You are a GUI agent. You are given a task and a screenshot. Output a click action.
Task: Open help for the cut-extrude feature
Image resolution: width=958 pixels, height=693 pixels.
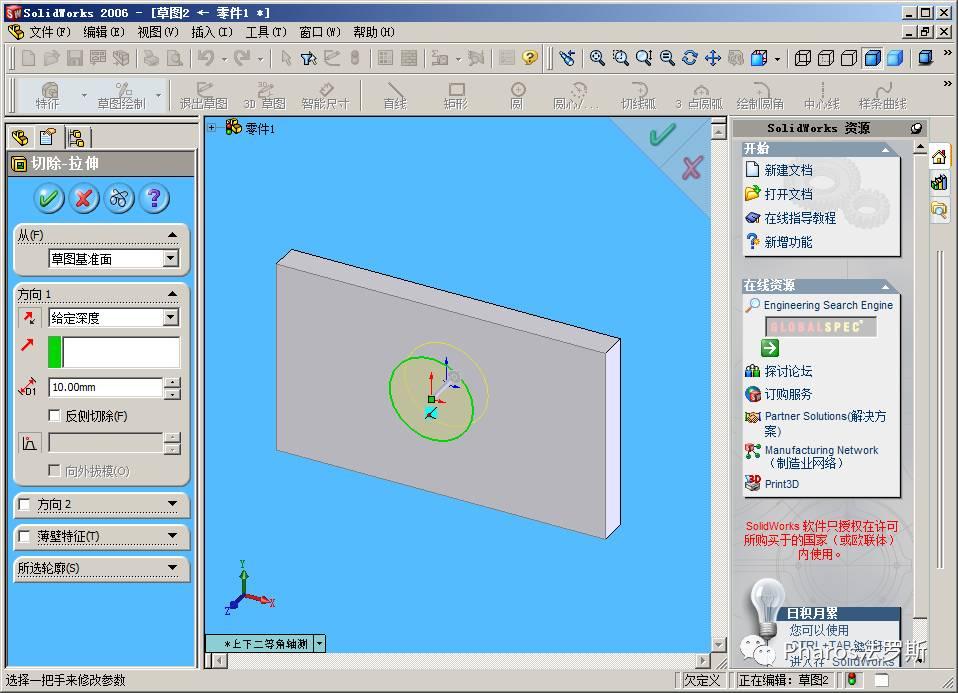tap(155, 199)
